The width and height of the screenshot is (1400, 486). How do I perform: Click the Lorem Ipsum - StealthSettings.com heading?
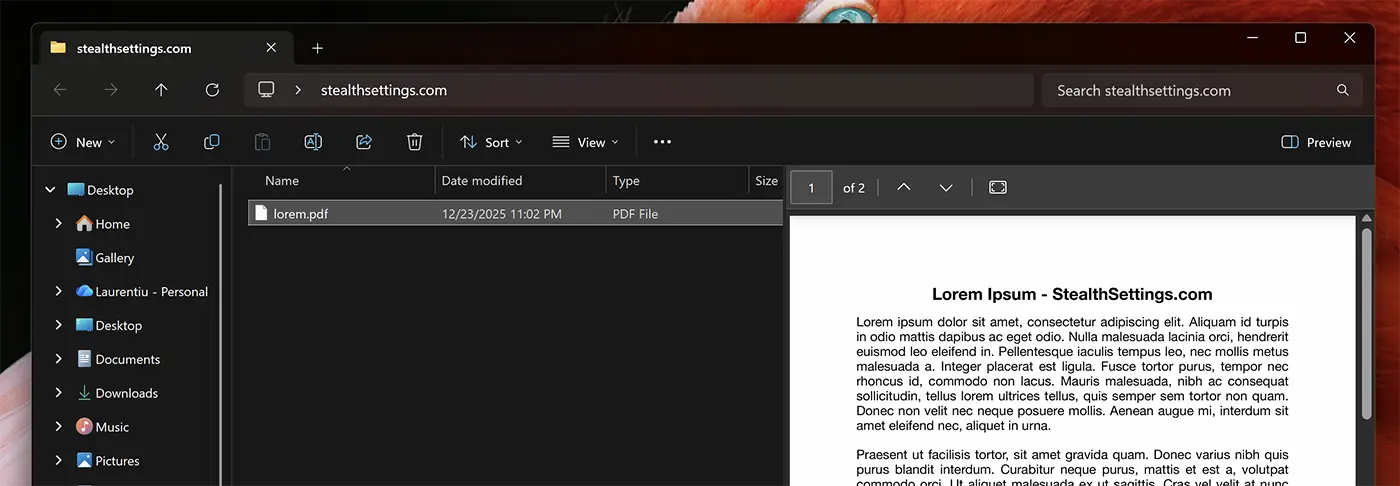coord(1072,294)
